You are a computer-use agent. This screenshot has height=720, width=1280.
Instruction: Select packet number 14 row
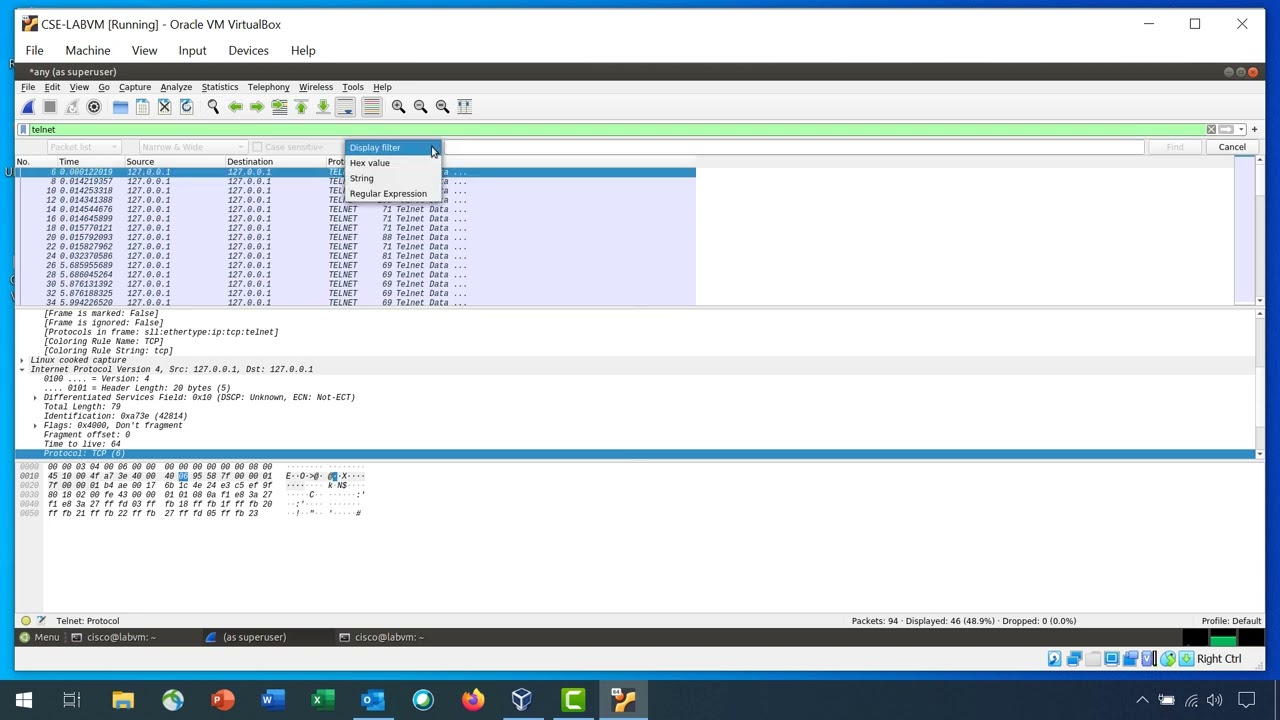pyautogui.click(x=356, y=209)
